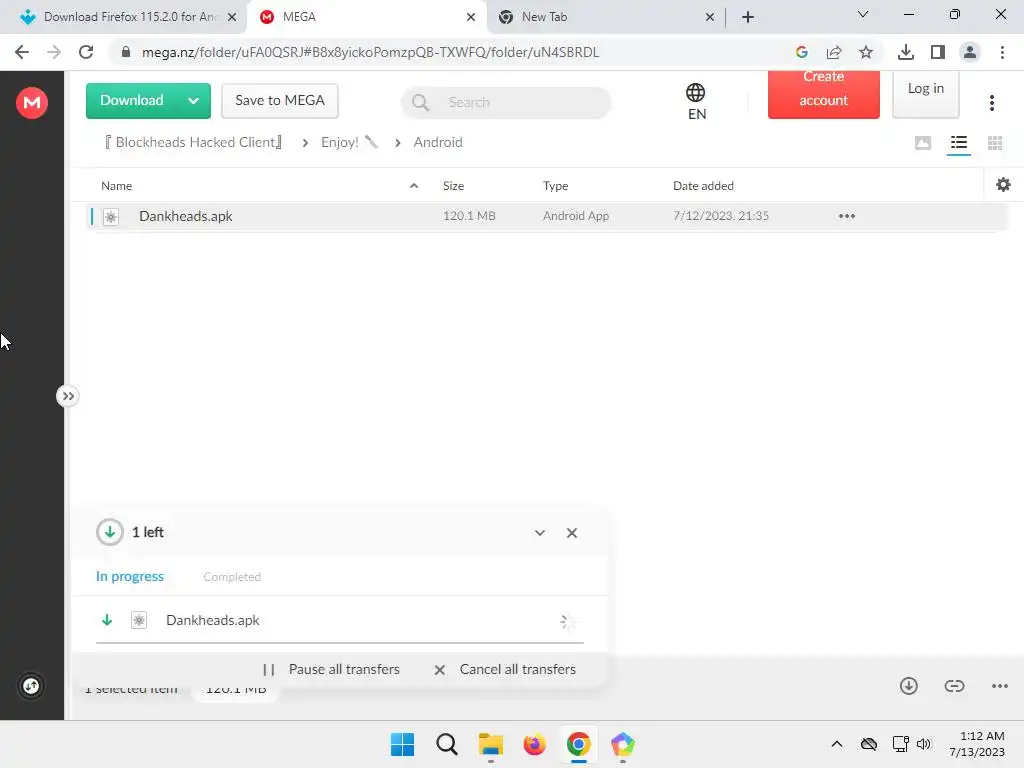1024x768 pixels.
Task: Close the transfers panel
Action: [x=571, y=533]
